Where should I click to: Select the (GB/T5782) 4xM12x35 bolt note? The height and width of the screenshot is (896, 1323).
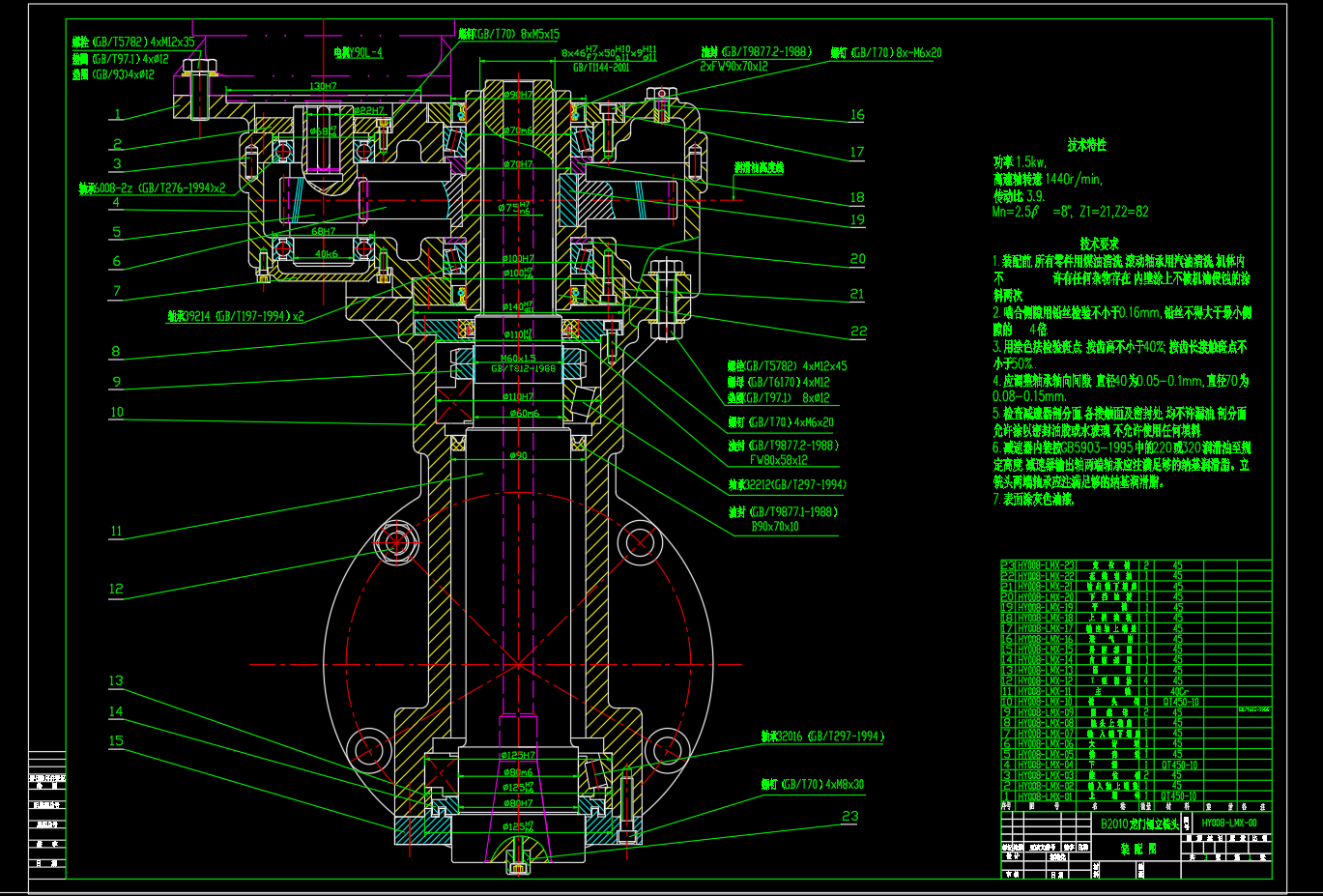[133, 43]
